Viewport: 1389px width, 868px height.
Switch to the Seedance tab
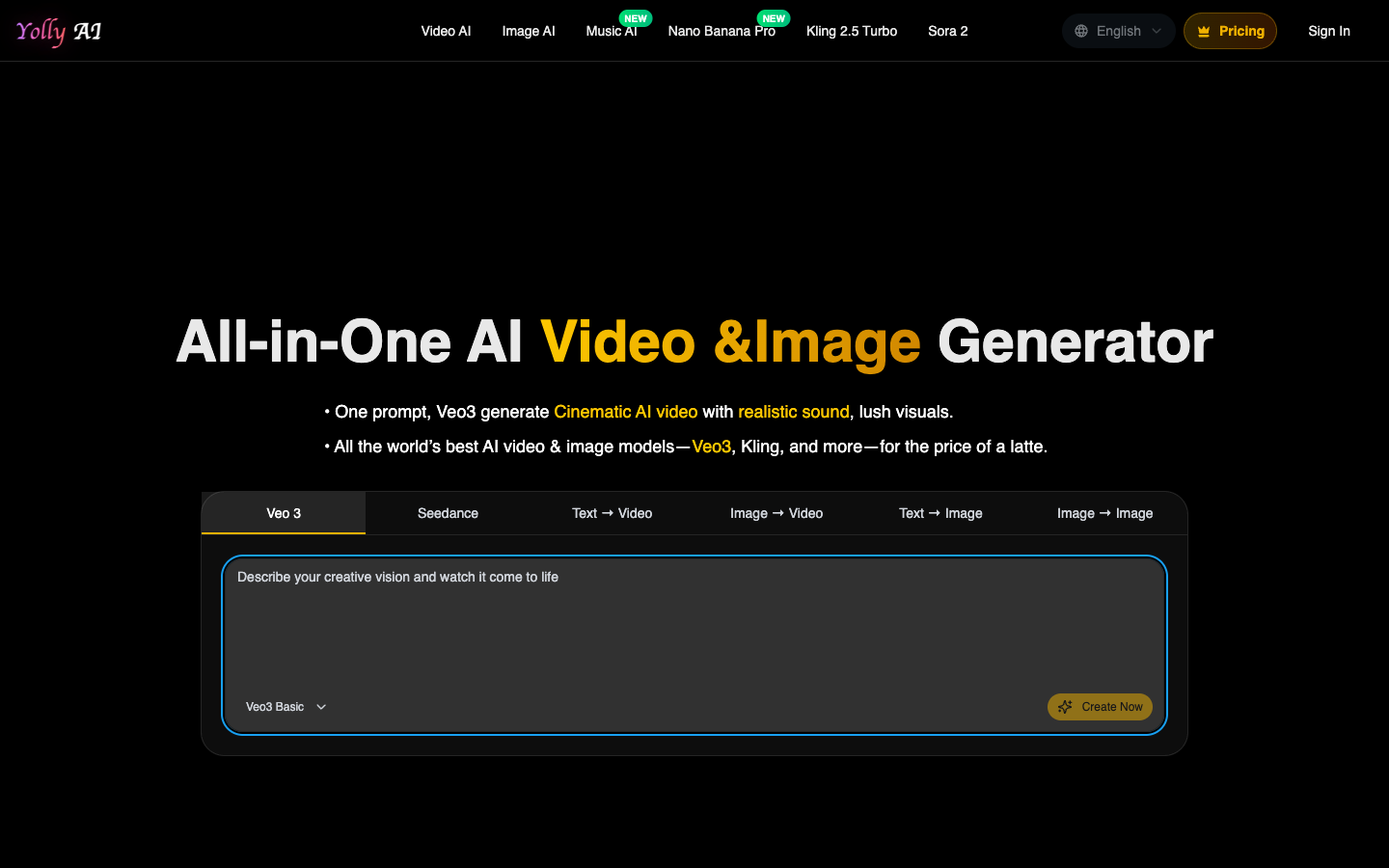pos(448,513)
